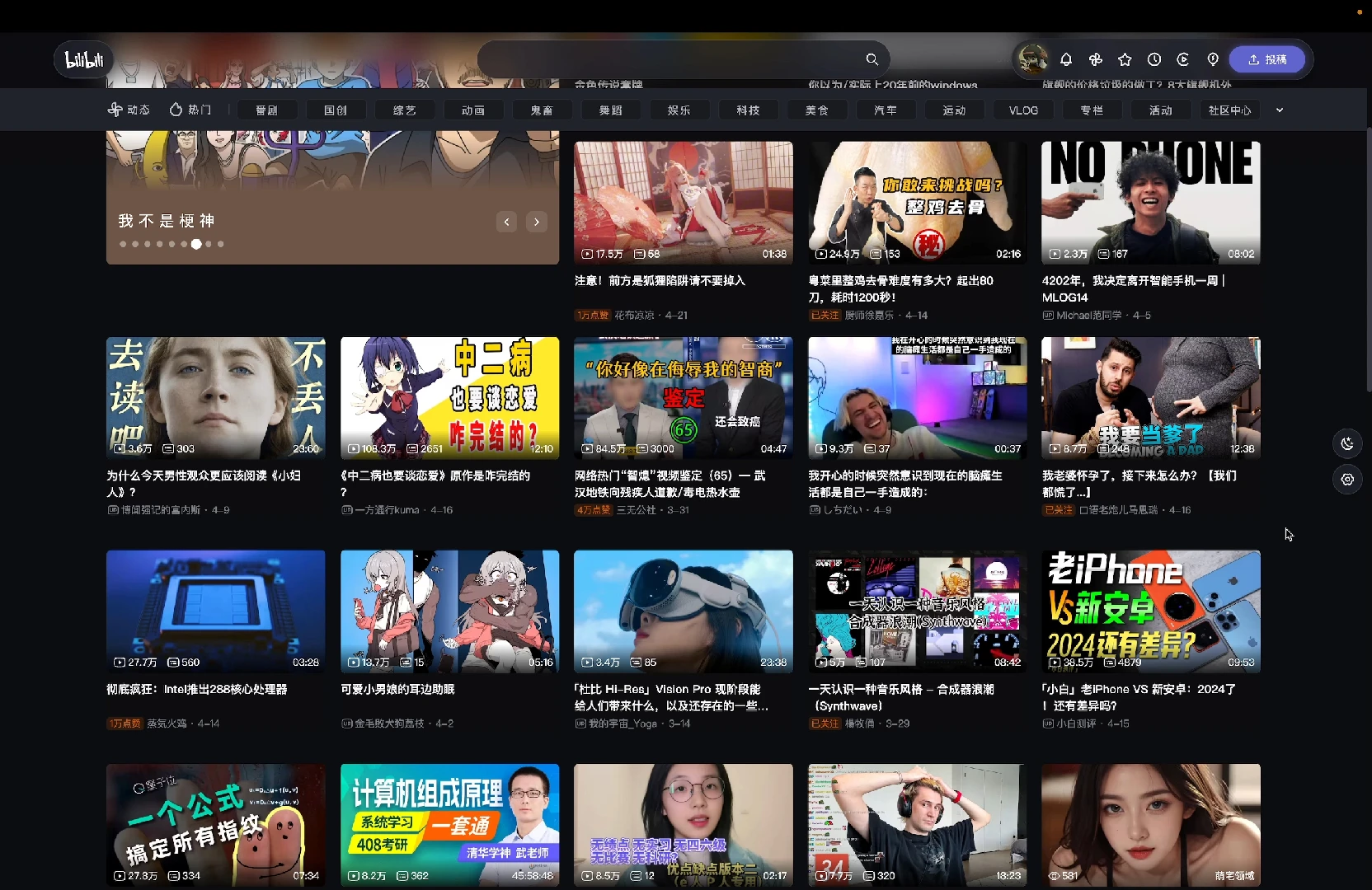The image size is (1372, 890).
Task: Open the 社区中心 category
Action: coord(1230,110)
